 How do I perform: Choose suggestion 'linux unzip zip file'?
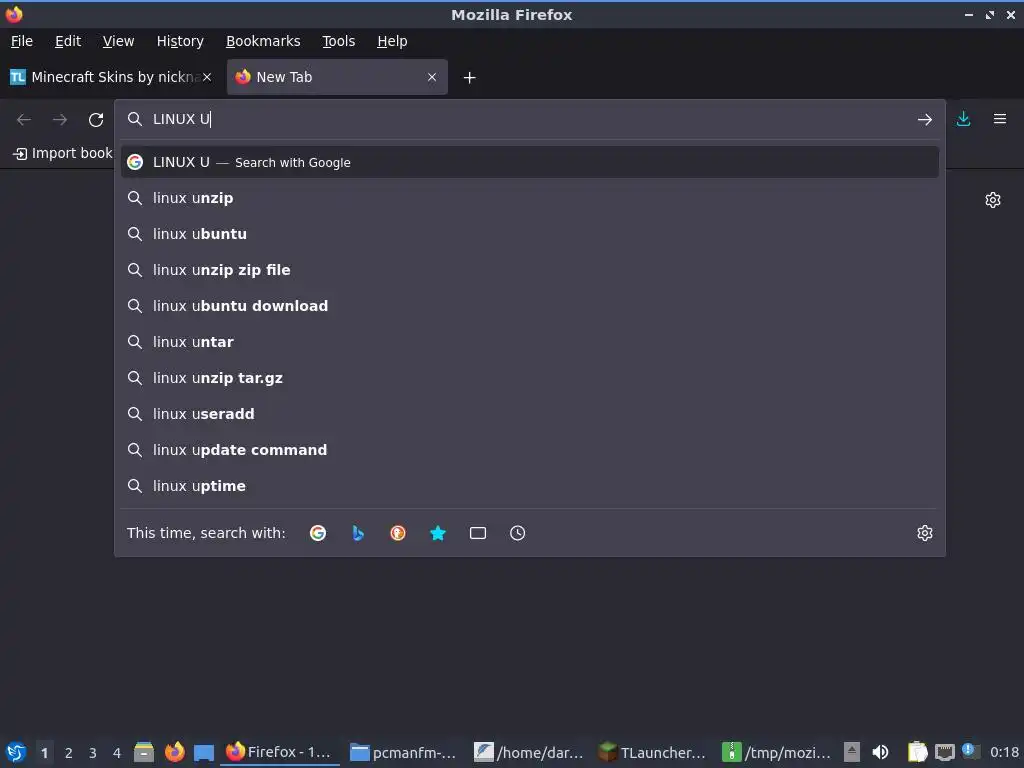(530, 270)
